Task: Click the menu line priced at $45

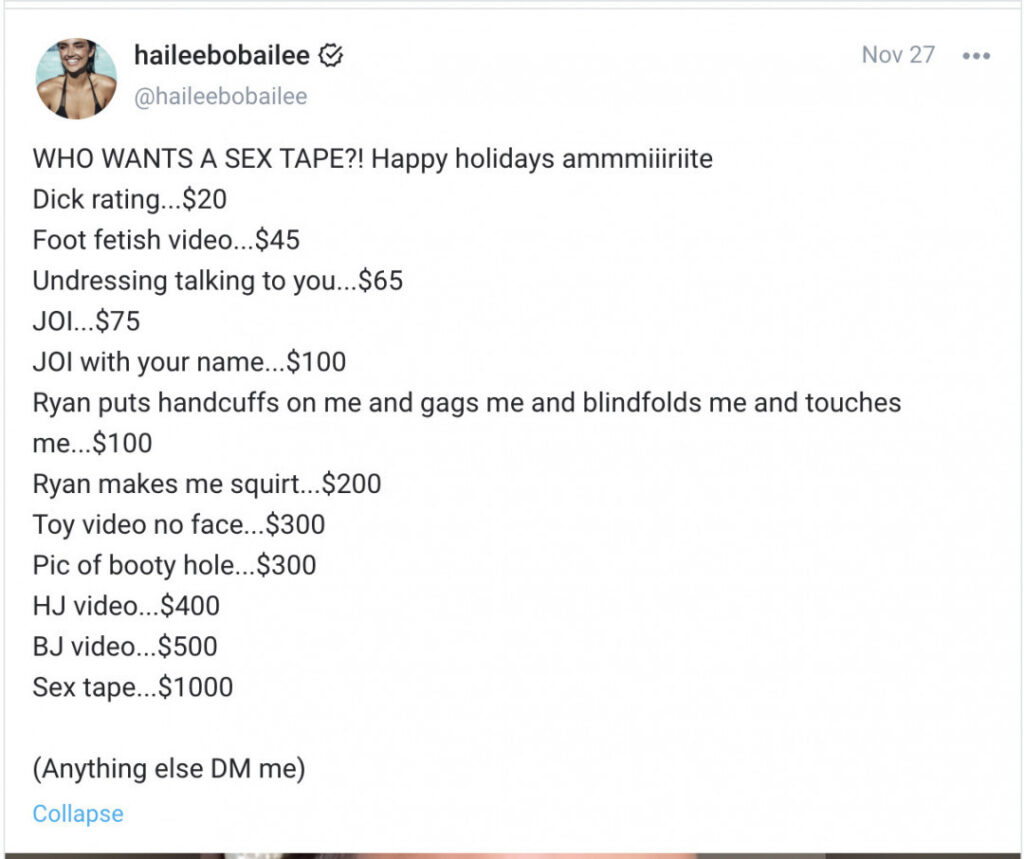Action: (166, 240)
